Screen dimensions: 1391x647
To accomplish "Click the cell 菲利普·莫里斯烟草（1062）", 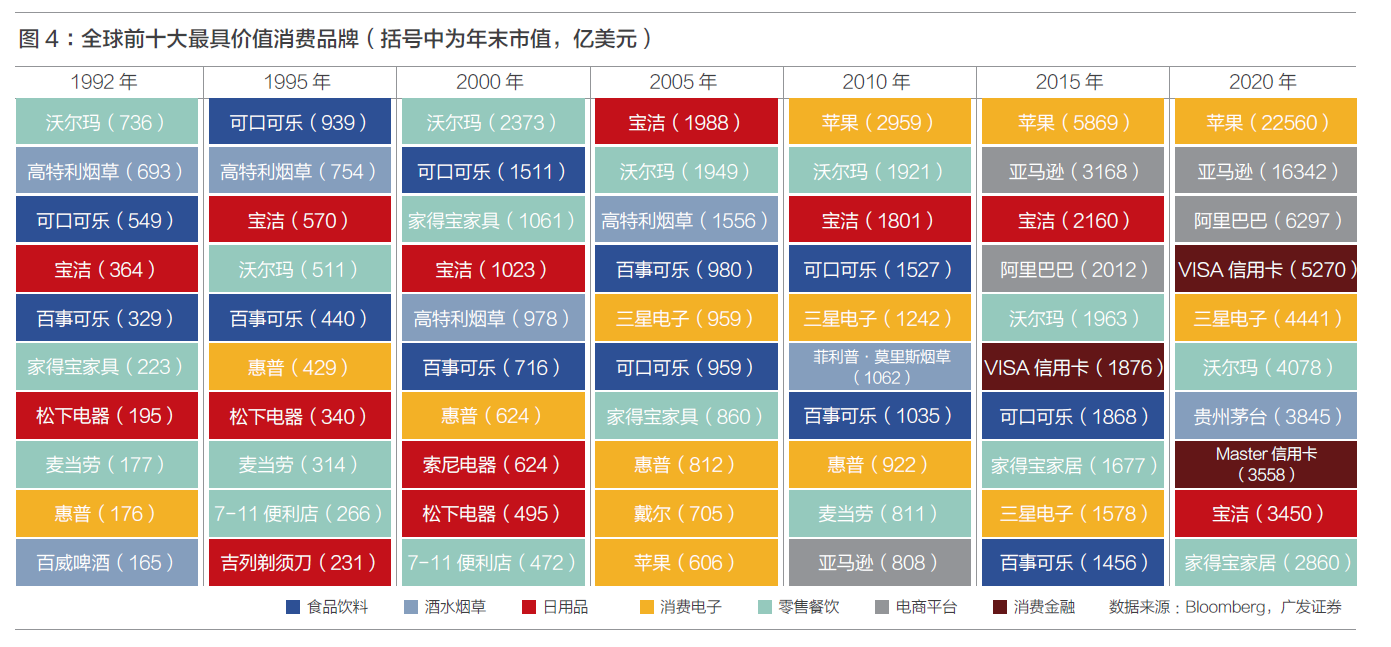I will (x=879, y=367).
